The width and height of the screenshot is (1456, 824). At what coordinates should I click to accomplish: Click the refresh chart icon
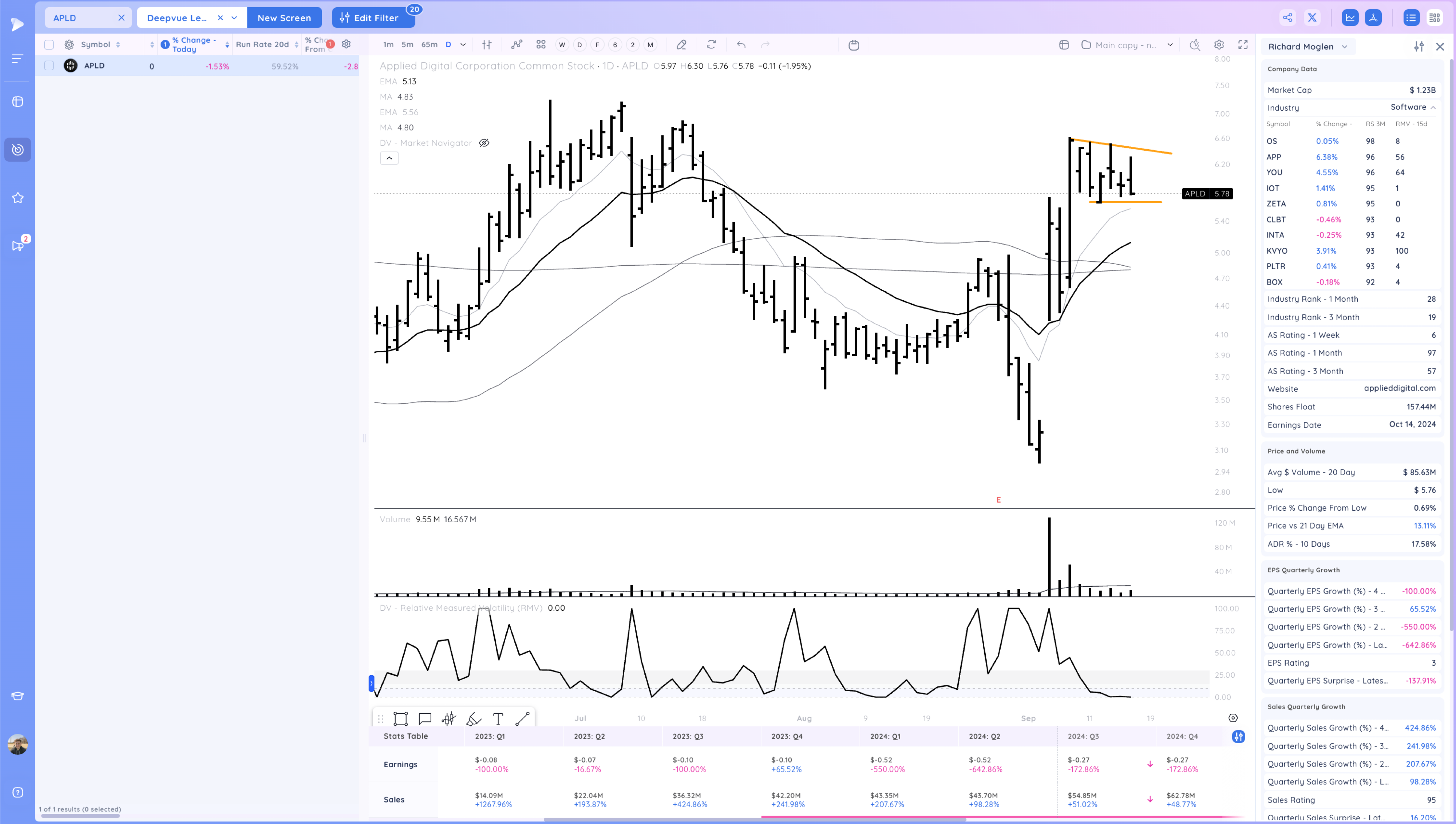(x=711, y=45)
